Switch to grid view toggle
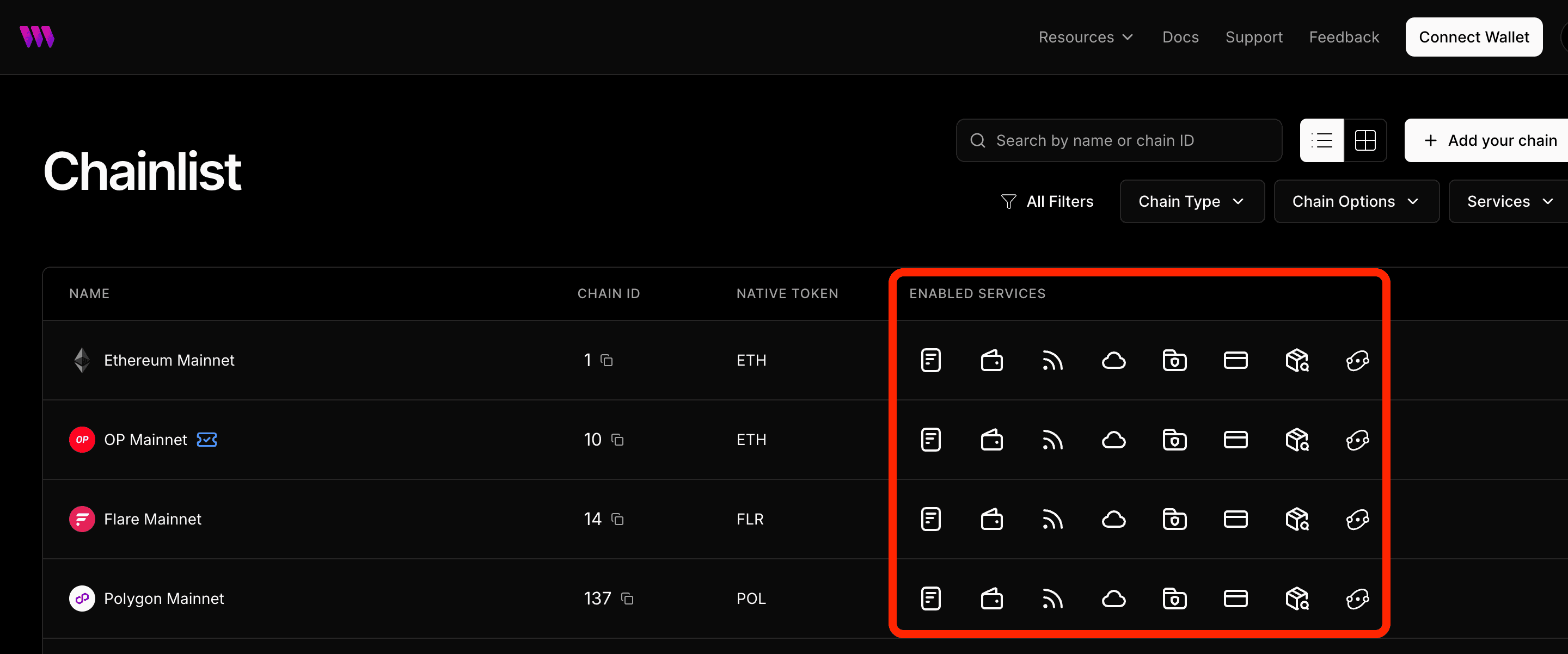1568x654 pixels. pos(1365,140)
